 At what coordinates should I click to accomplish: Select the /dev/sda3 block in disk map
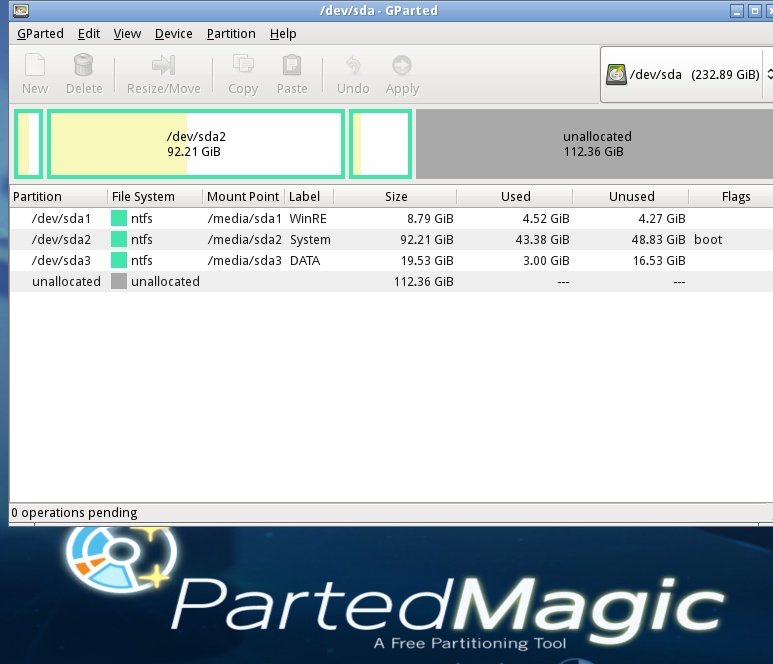click(x=381, y=144)
